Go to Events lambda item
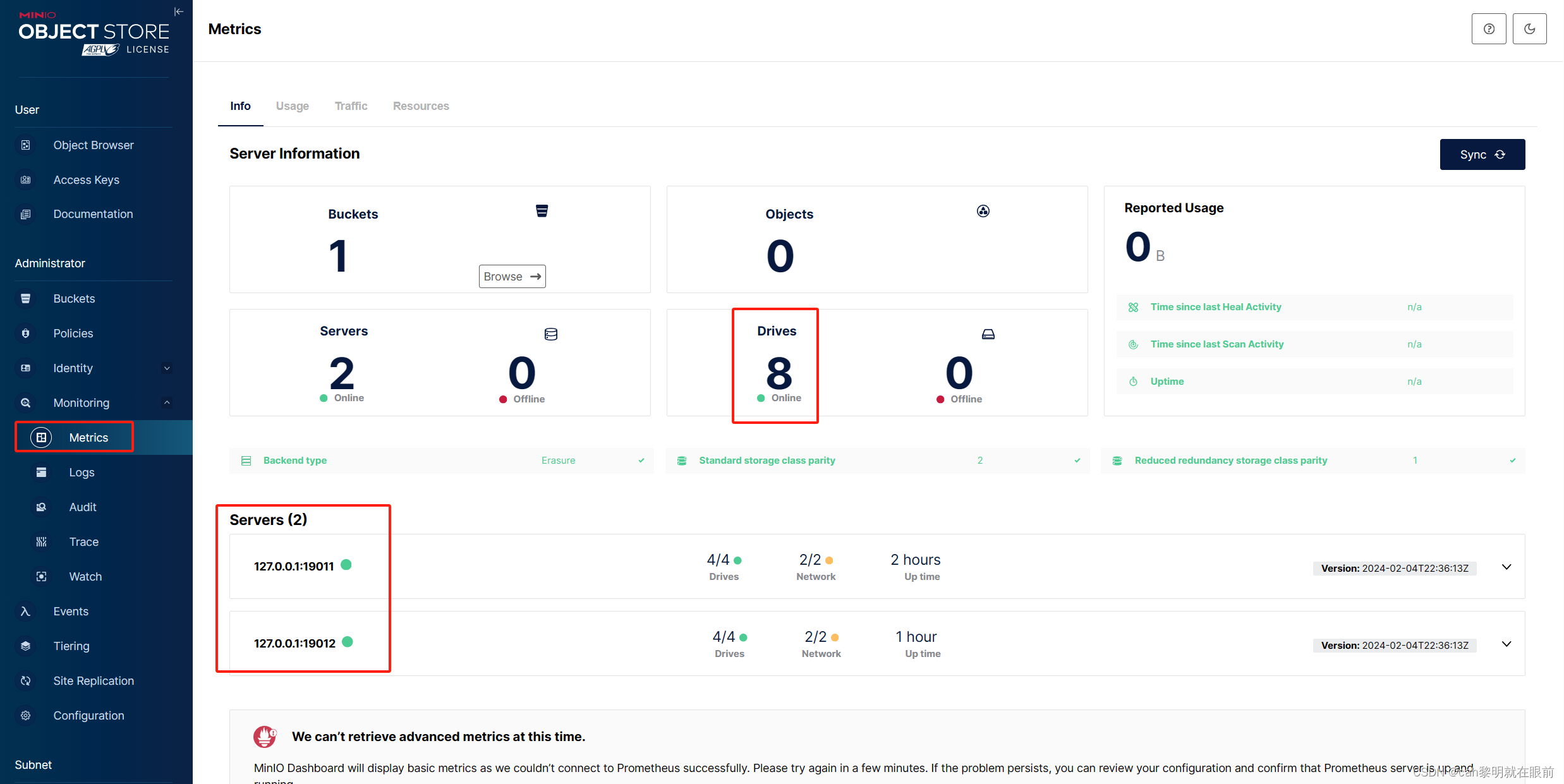Viewport: 1564px width, 784px height. (x=70, y=612)
